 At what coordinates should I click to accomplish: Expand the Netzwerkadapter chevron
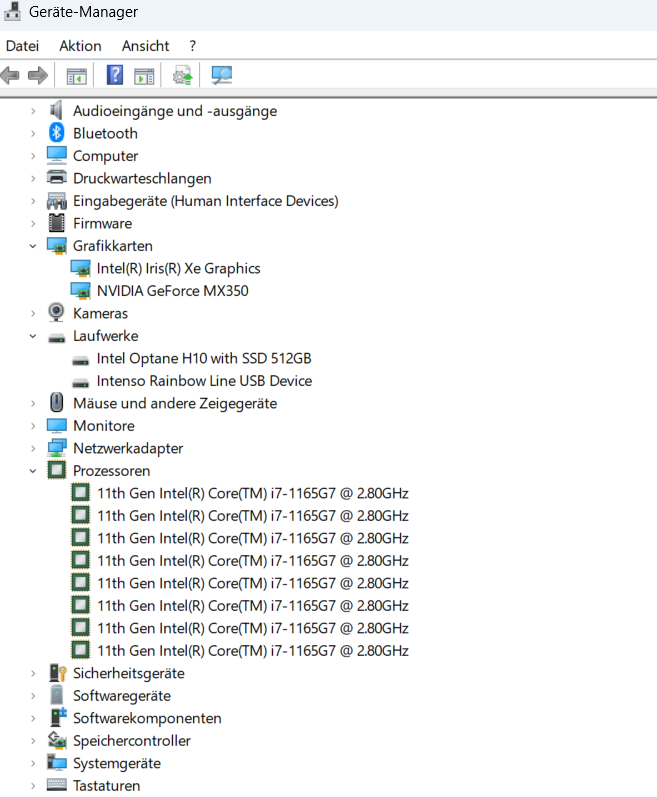(x=33, y=448)
